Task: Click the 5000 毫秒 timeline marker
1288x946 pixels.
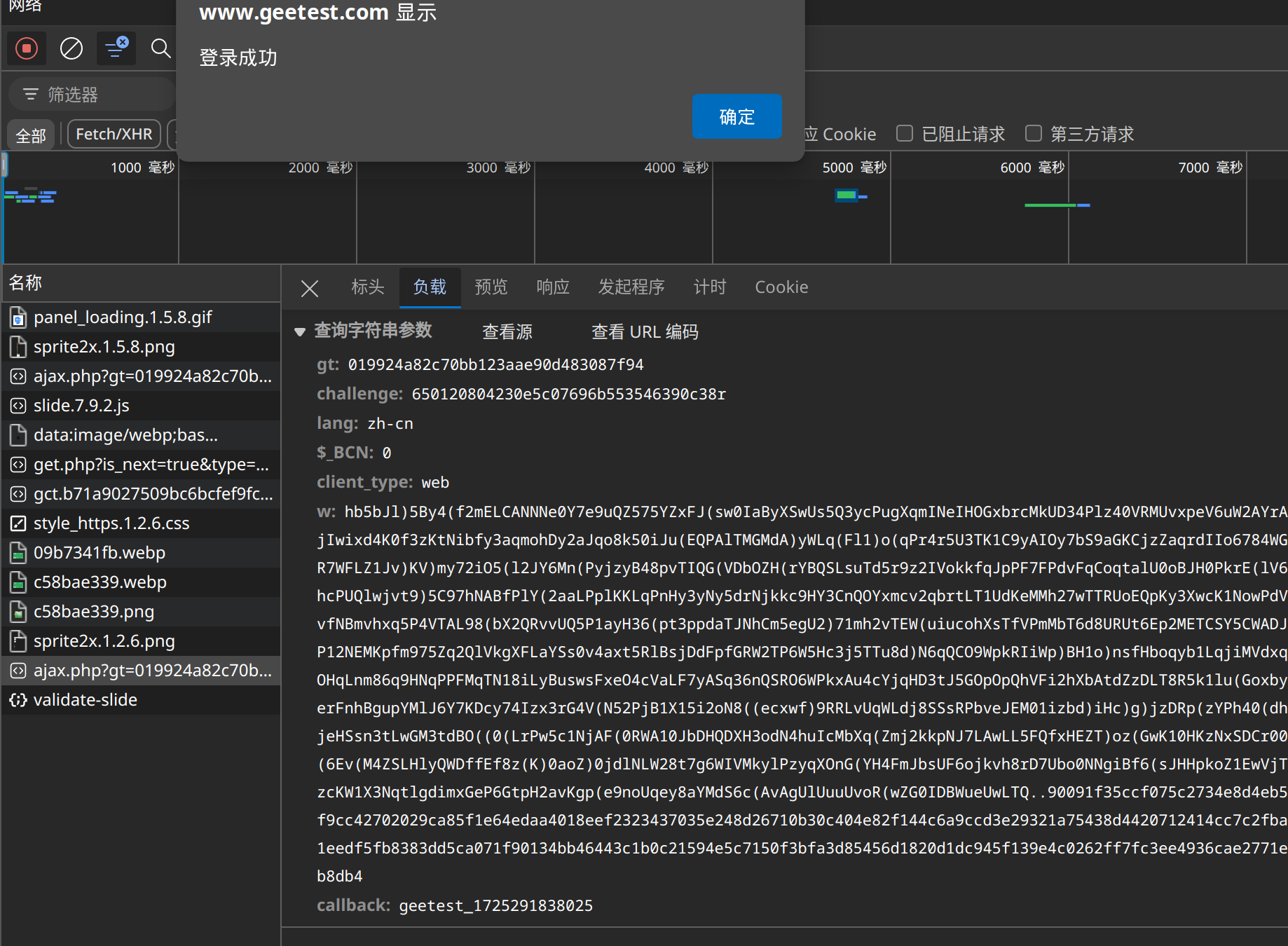Action: (x=854, y=168)
